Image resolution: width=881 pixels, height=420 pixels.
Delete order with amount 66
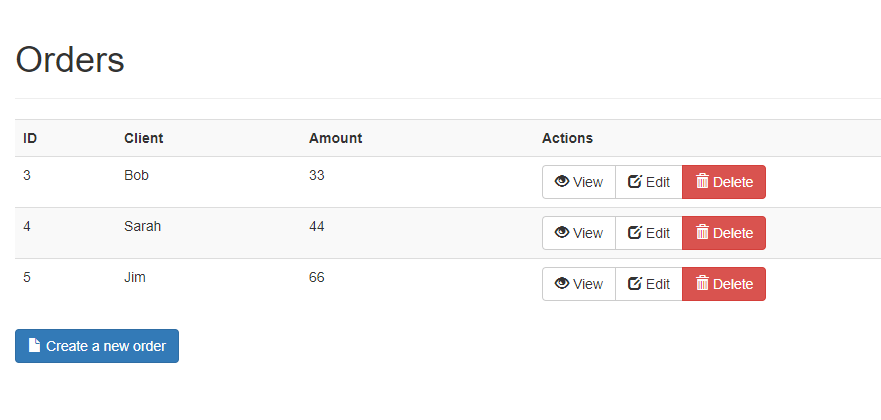(x=723, y=284)
